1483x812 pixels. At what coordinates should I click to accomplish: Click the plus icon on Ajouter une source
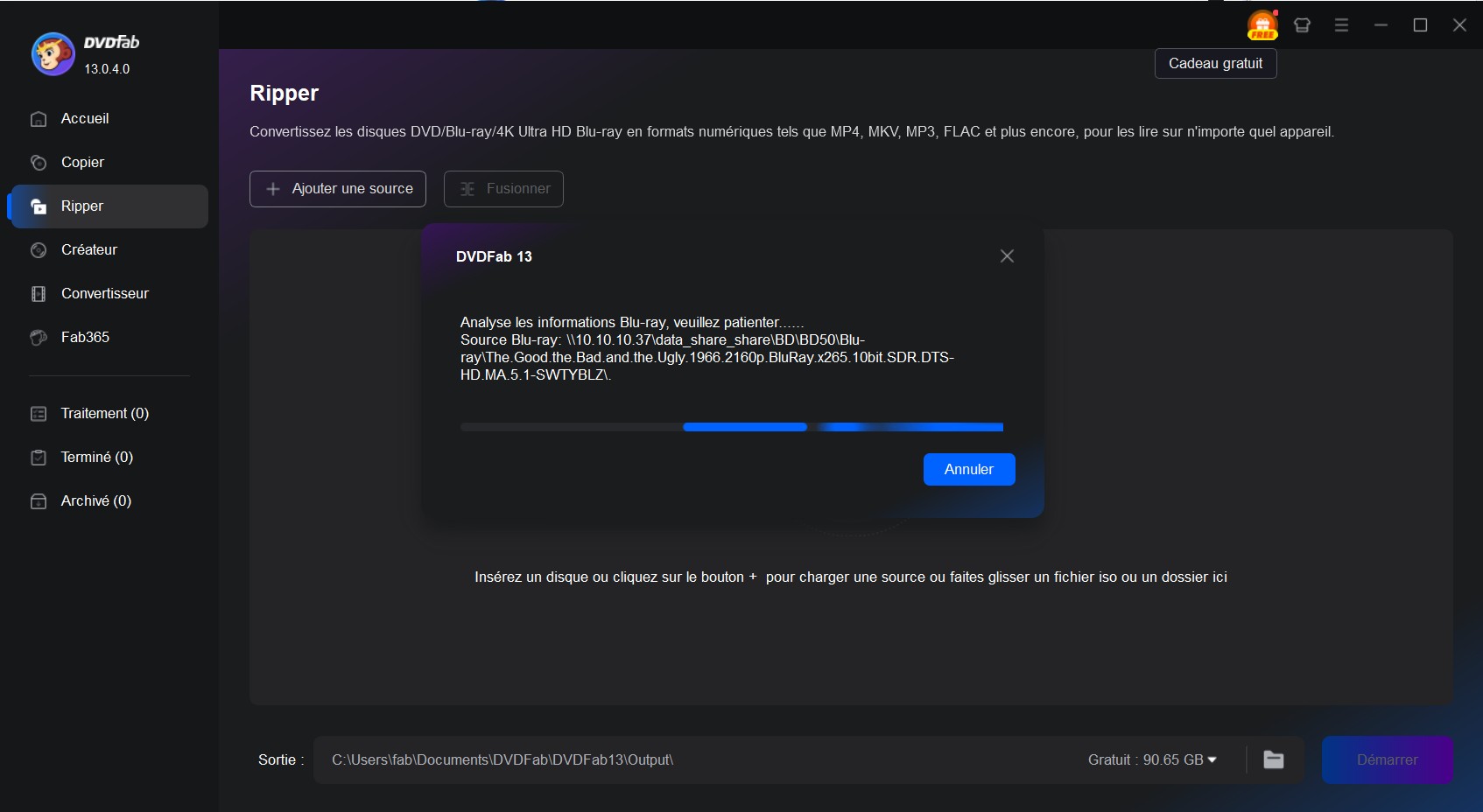pyautogui.click(x=273, y=189)
